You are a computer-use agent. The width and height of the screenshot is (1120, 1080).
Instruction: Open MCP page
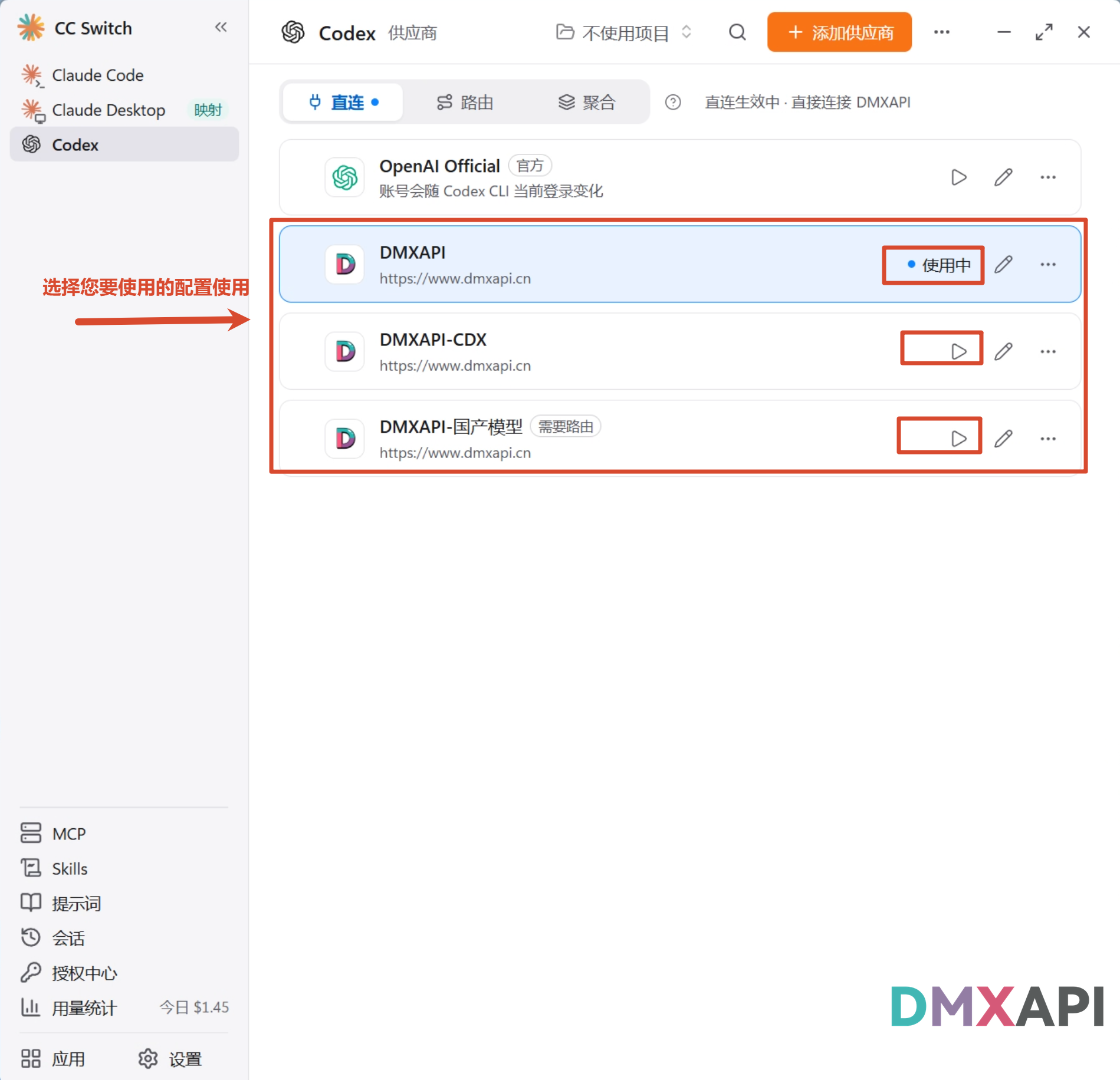pyautogui.click(x=124, y=834)
